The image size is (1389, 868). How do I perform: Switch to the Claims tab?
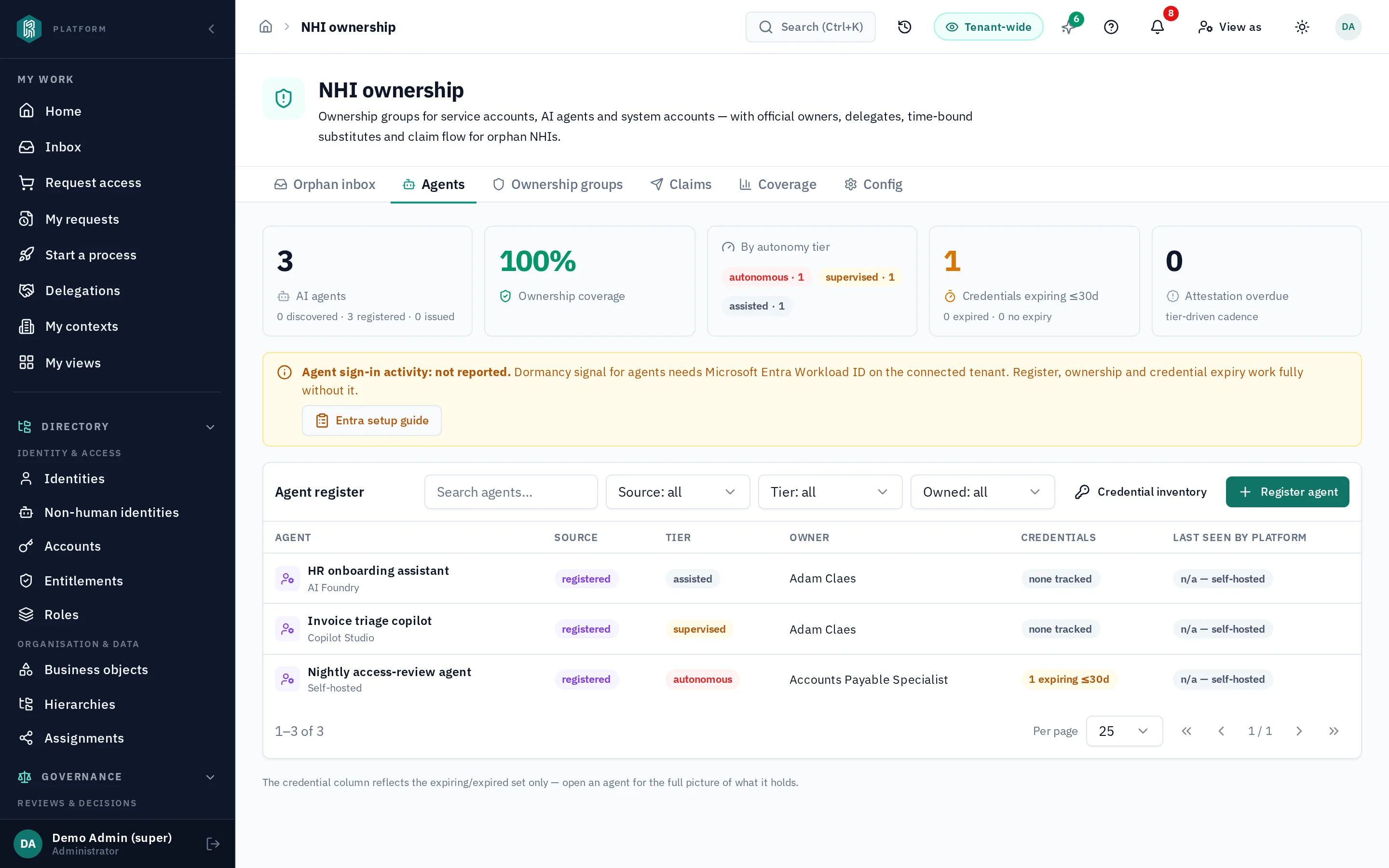[681, 184]
